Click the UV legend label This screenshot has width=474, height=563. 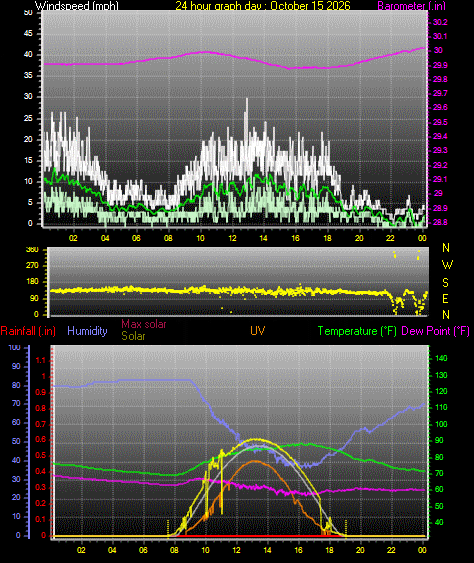click(x=257, y=331)
